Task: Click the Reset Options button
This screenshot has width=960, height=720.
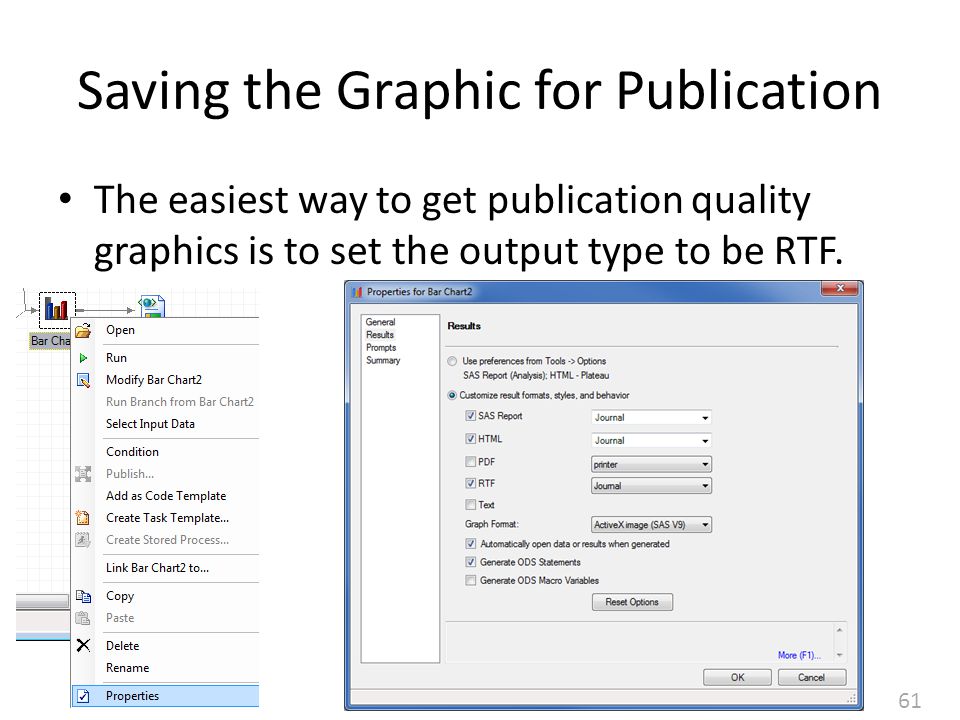Action: (x=632, y=602)
